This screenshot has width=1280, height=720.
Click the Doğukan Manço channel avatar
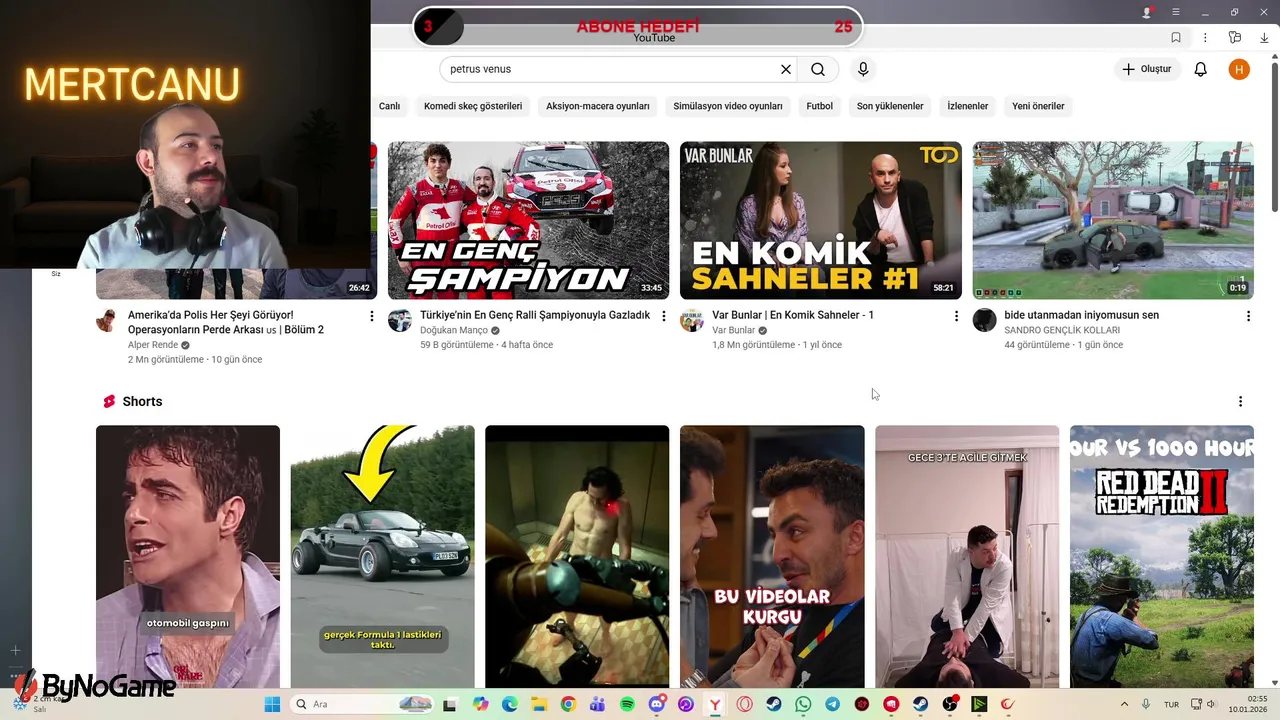(400, 320)
